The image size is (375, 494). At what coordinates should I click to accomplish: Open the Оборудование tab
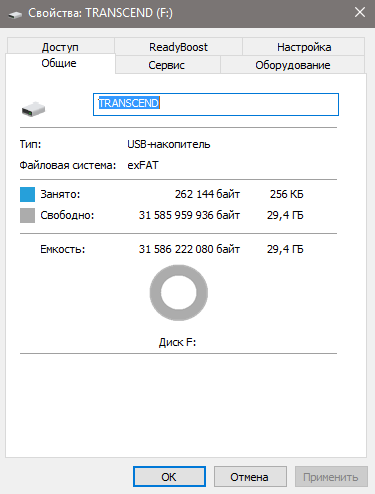coord(293,65)
